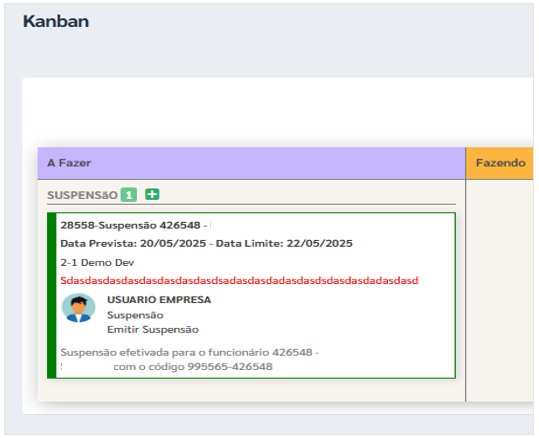
Task: Open card 28558-Suspensão 426548 title
Action: 130,225
